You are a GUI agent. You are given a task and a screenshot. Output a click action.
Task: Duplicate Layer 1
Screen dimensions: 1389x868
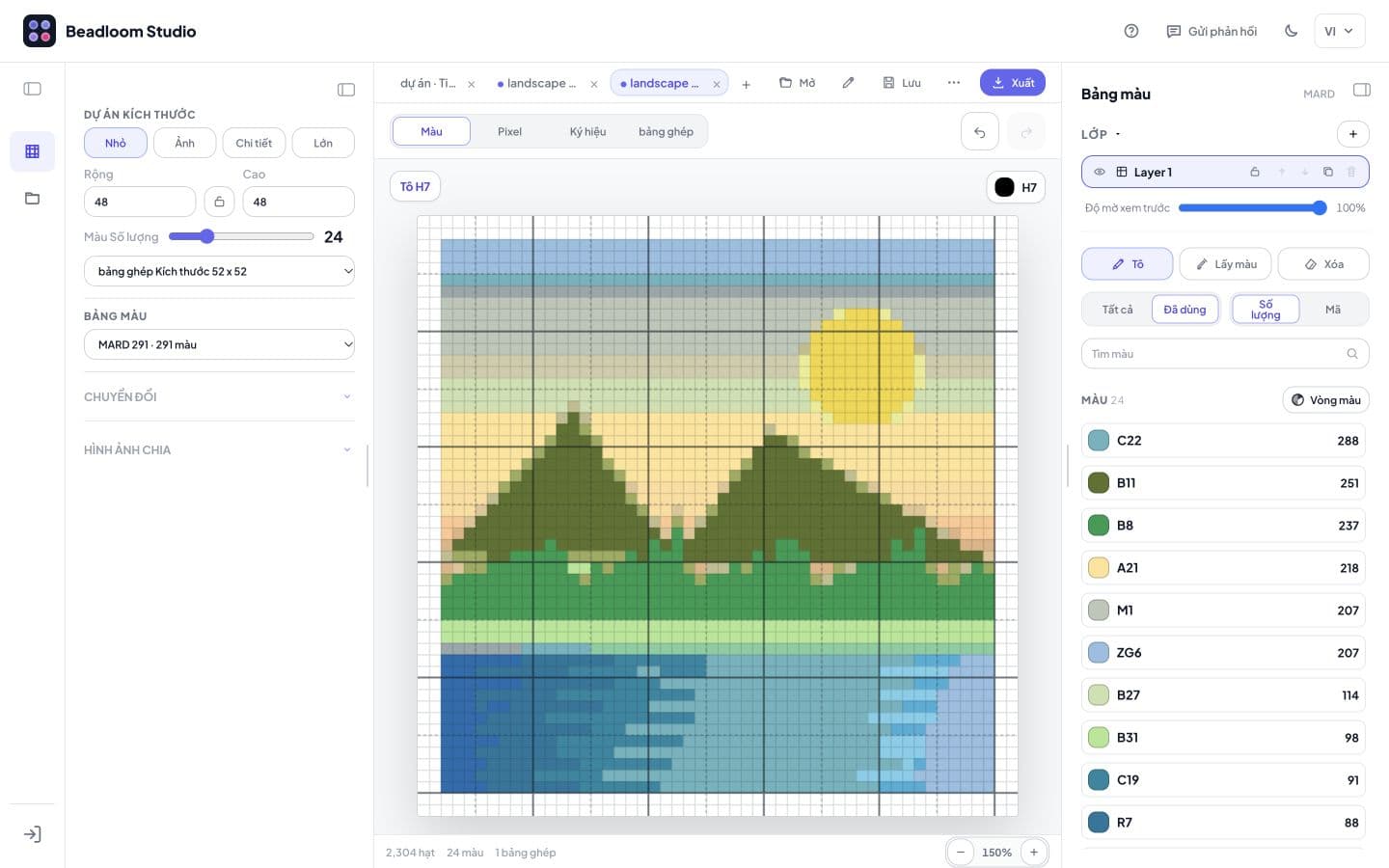[1327, 172]
